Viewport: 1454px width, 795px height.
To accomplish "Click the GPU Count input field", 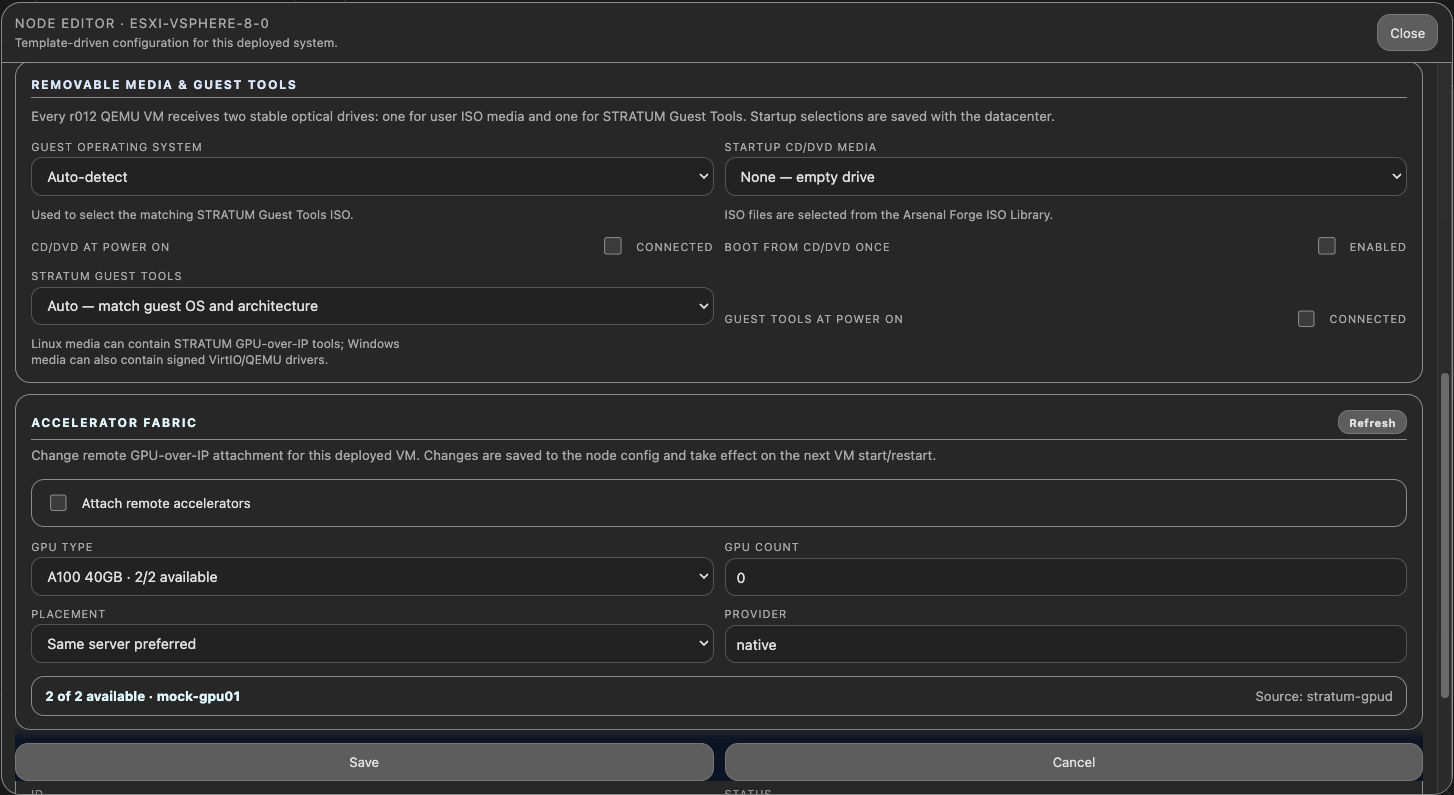I will pyautogui.click(x=1065, y=577).
